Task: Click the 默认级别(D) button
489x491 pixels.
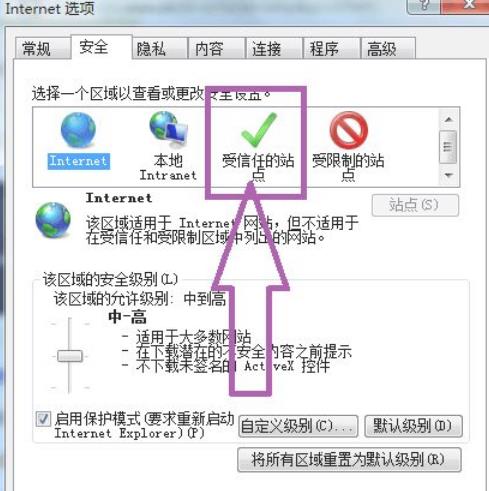Action: [x=413, y=426]
